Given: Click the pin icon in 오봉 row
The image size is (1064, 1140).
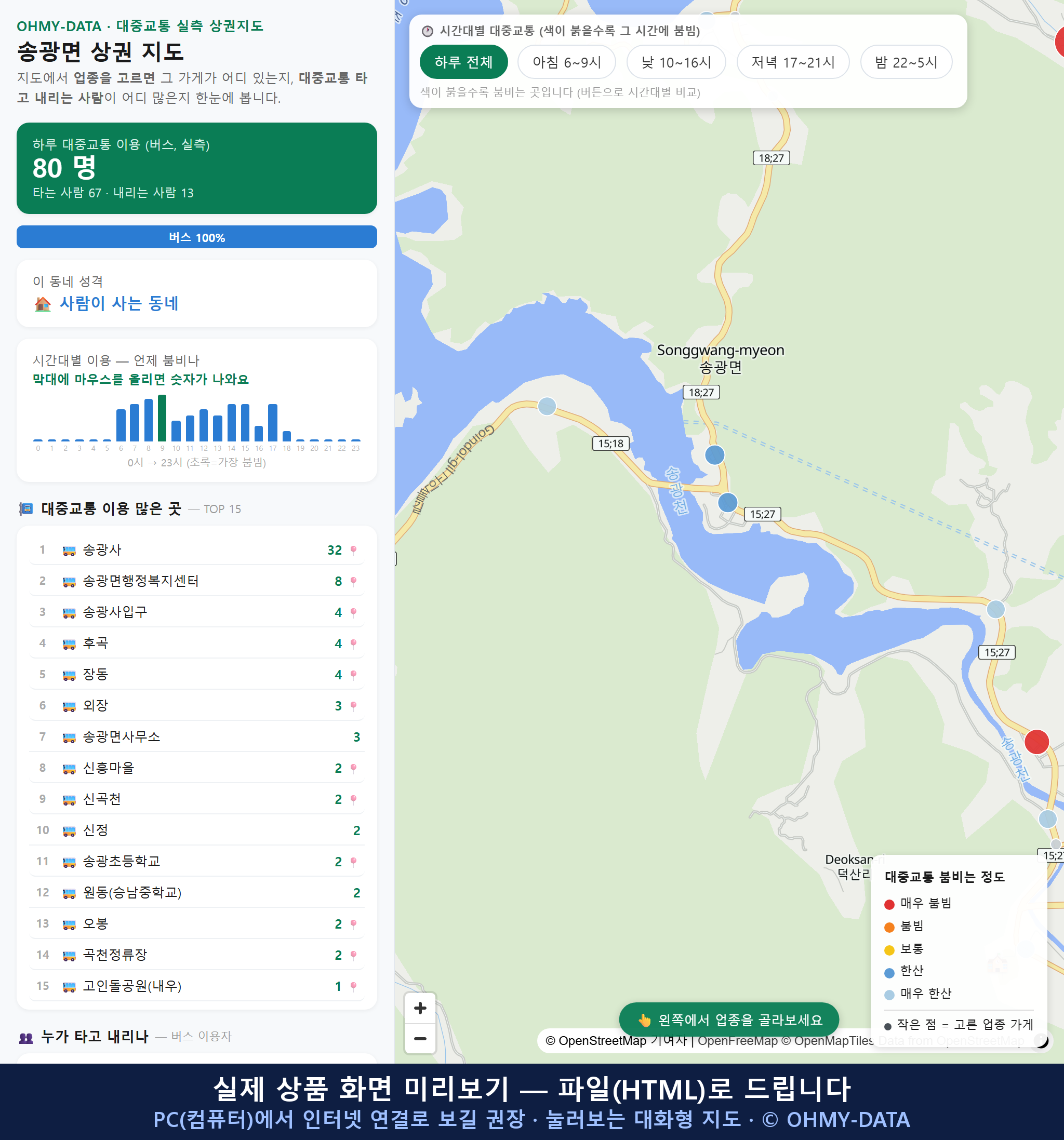Looking at the screenshot, I should pyautogui.click(x=353, y=924).
